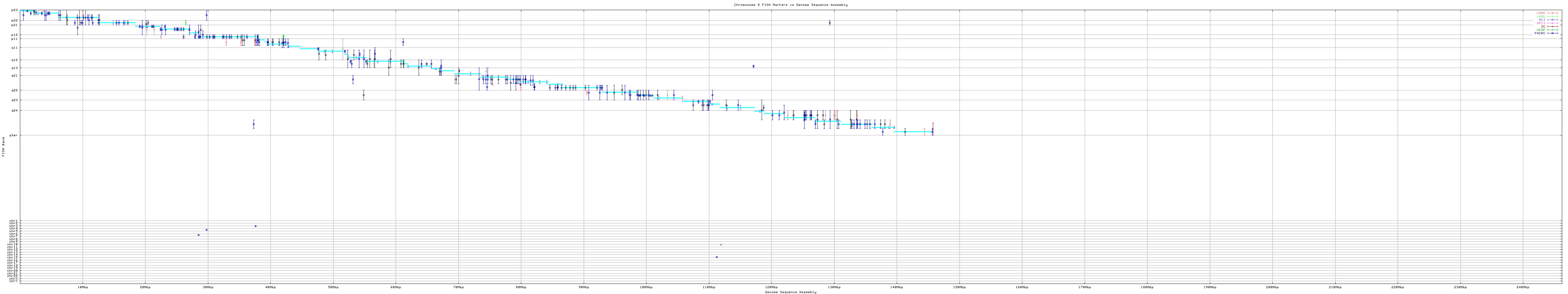Select the SC legend entry

(1543, 27)
